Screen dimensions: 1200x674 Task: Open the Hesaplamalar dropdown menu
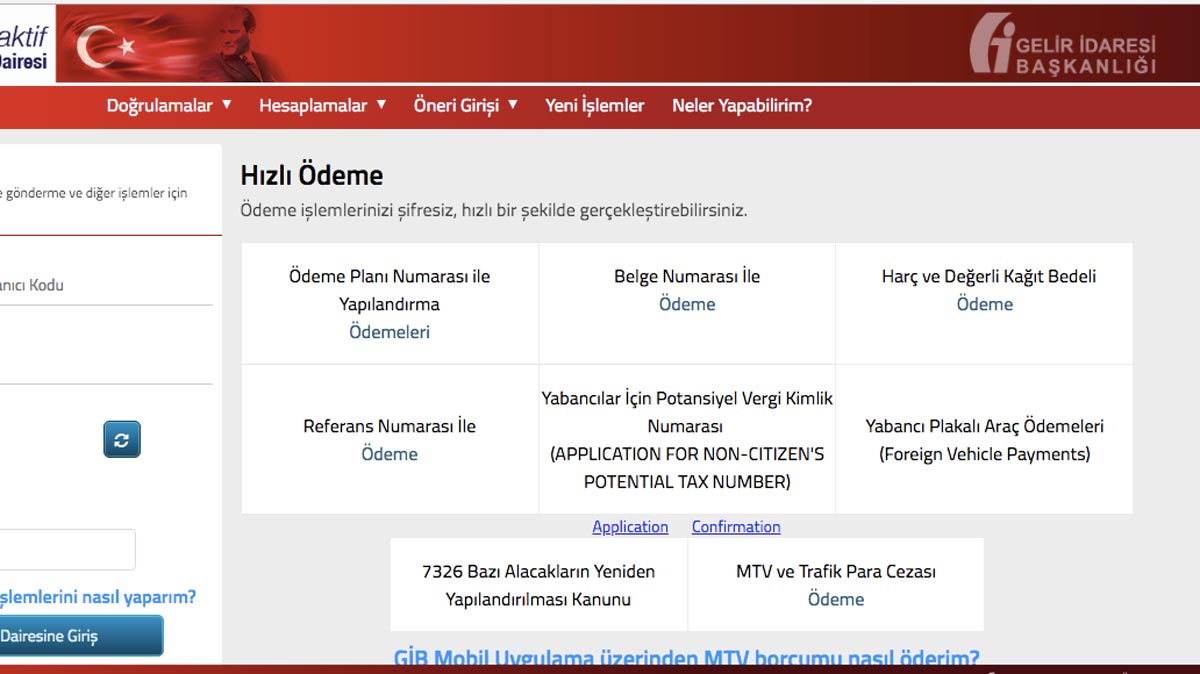click(x=322, y=105)
